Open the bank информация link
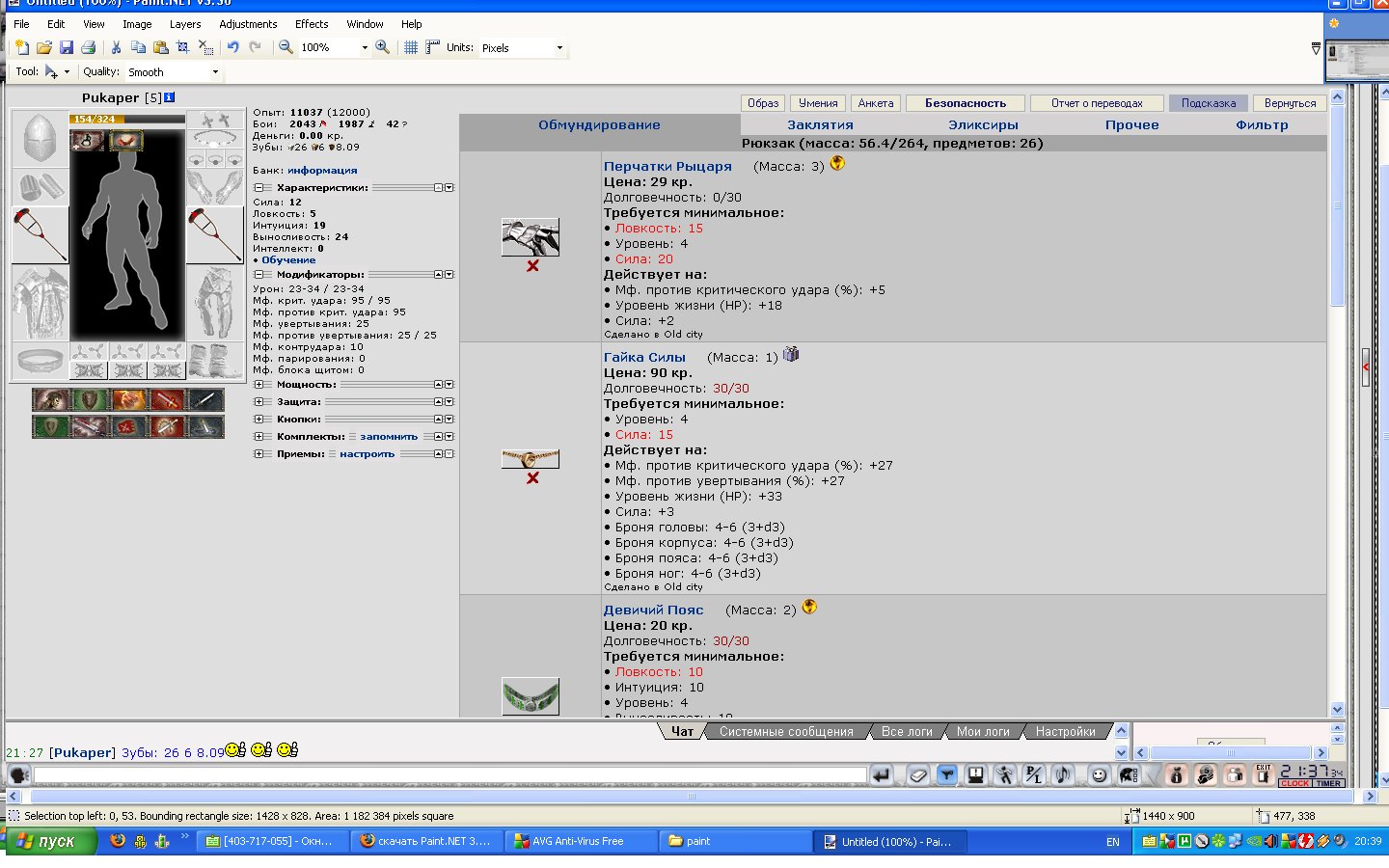The height and width of the screenshot is (868, 1389). [x=322, y=171]
